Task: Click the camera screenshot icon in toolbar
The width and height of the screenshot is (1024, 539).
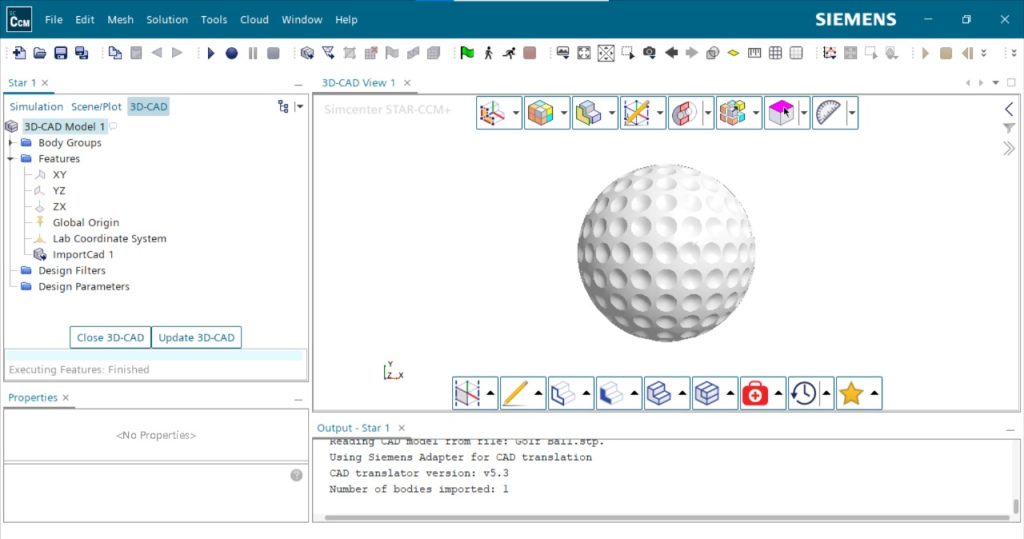Action: [650, 53]
